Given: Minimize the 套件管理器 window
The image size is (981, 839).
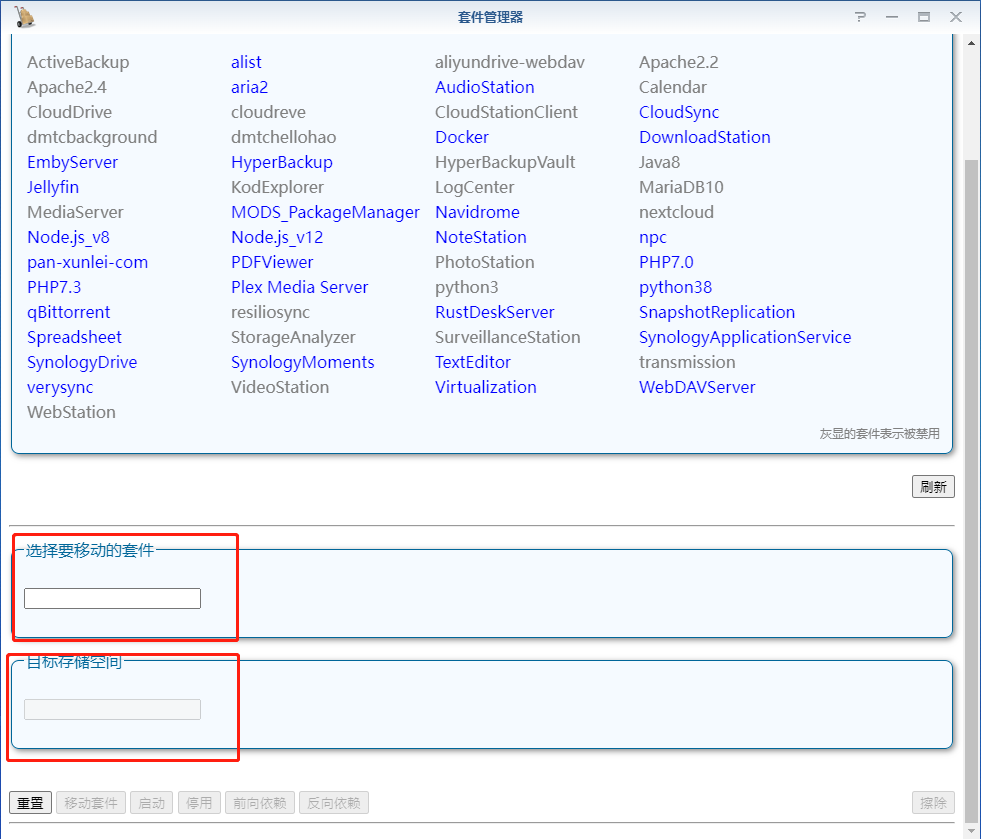Looking at the screenshot, I should pos(892,17).
